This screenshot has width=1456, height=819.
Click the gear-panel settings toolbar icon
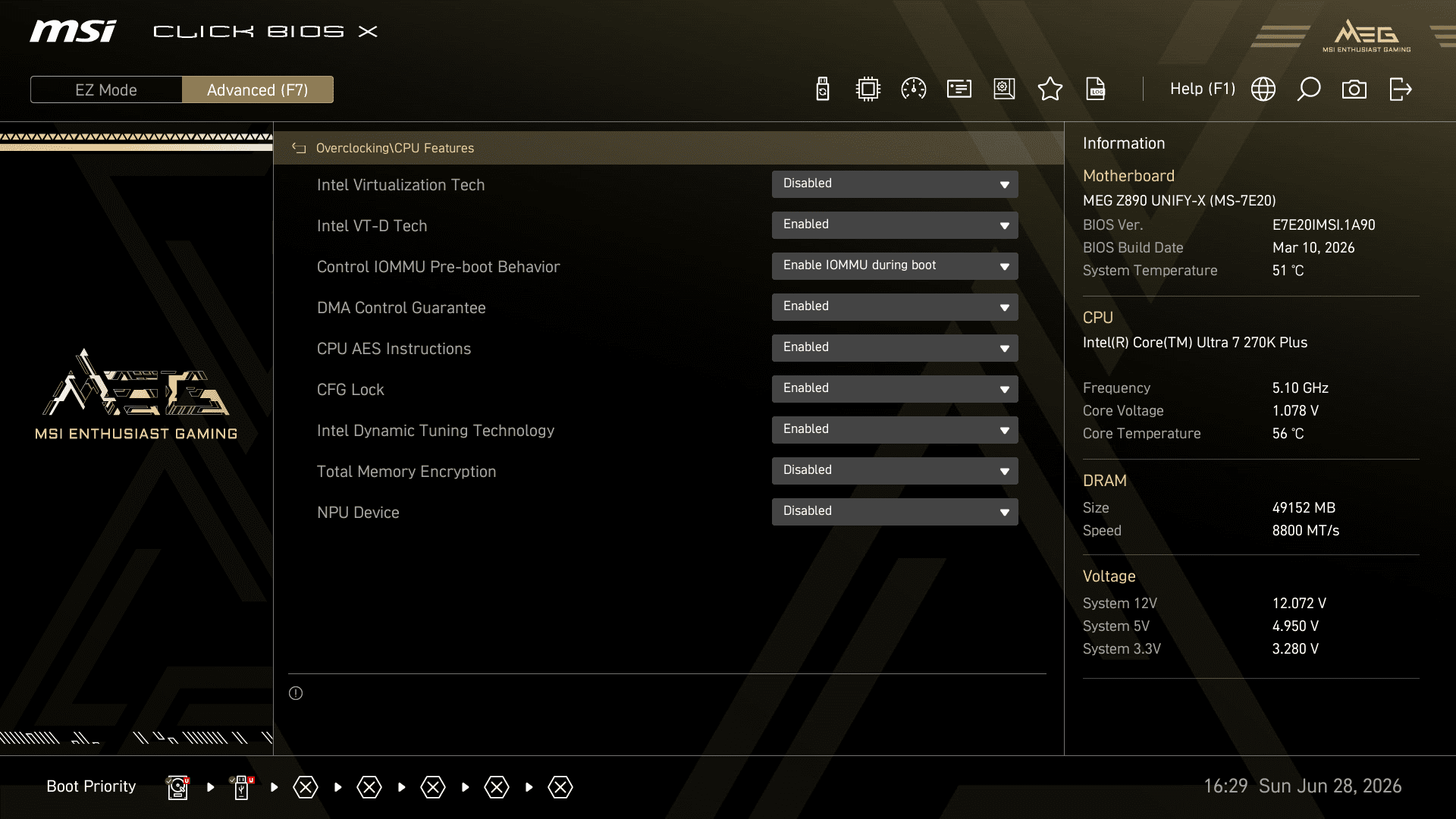(x=1005, y=89)
